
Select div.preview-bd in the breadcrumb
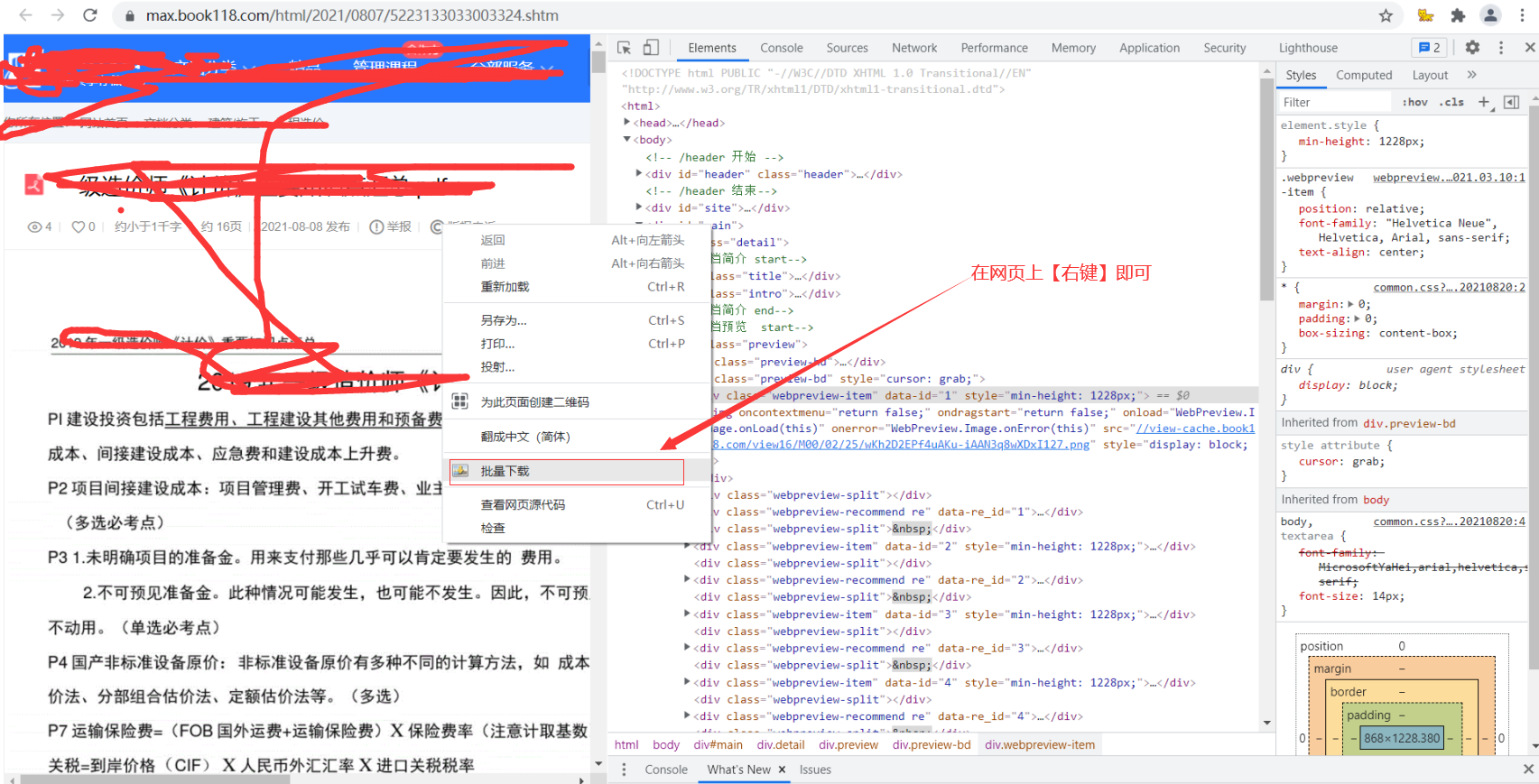[x=932, y=745]
